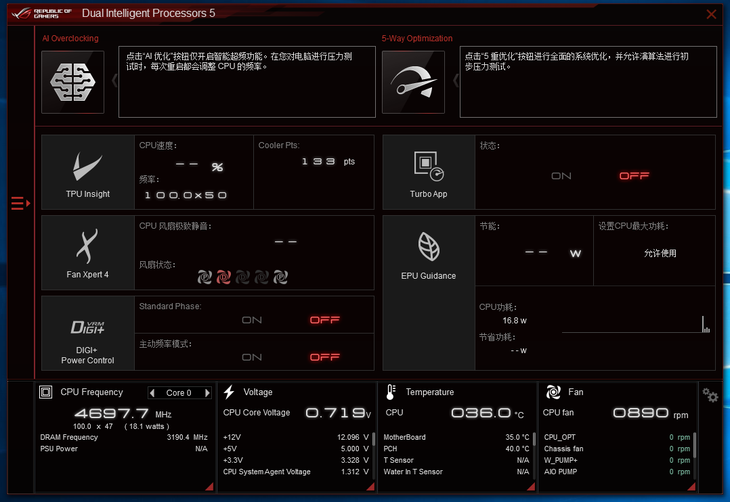Click the Chassis fan row
The image size is (730, 502).
tap(617, 448)
